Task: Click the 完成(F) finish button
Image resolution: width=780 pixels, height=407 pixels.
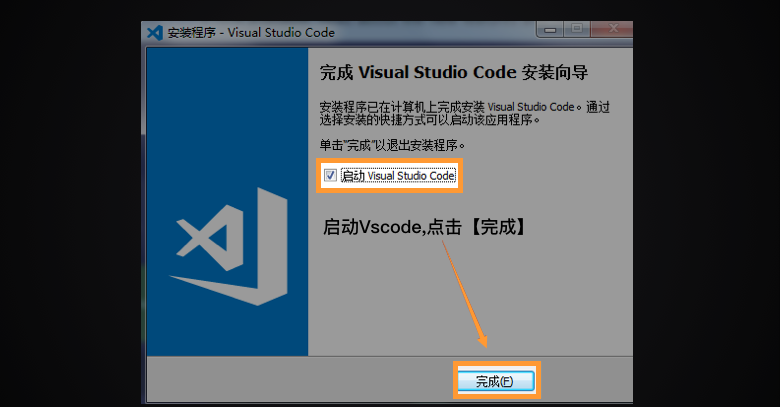Action: (496, 381)
